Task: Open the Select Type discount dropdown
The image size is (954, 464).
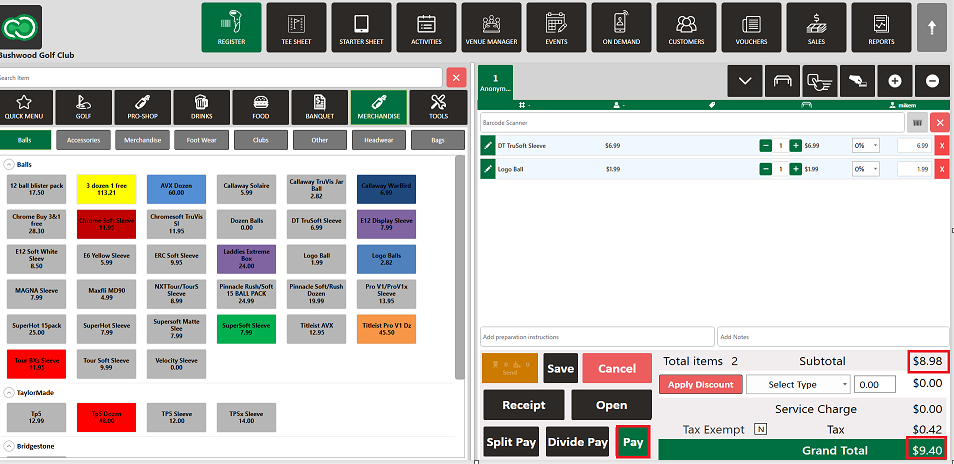Action: [x=799, y=384]
